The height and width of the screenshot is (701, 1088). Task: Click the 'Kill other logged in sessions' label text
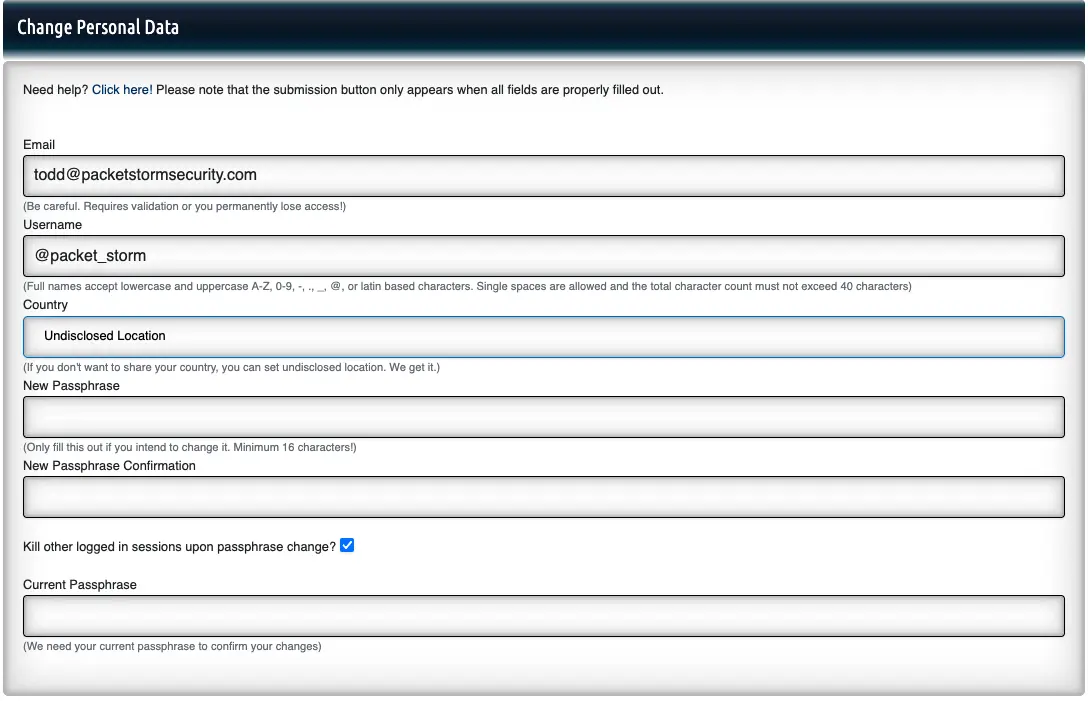click(x=179, y=547)
